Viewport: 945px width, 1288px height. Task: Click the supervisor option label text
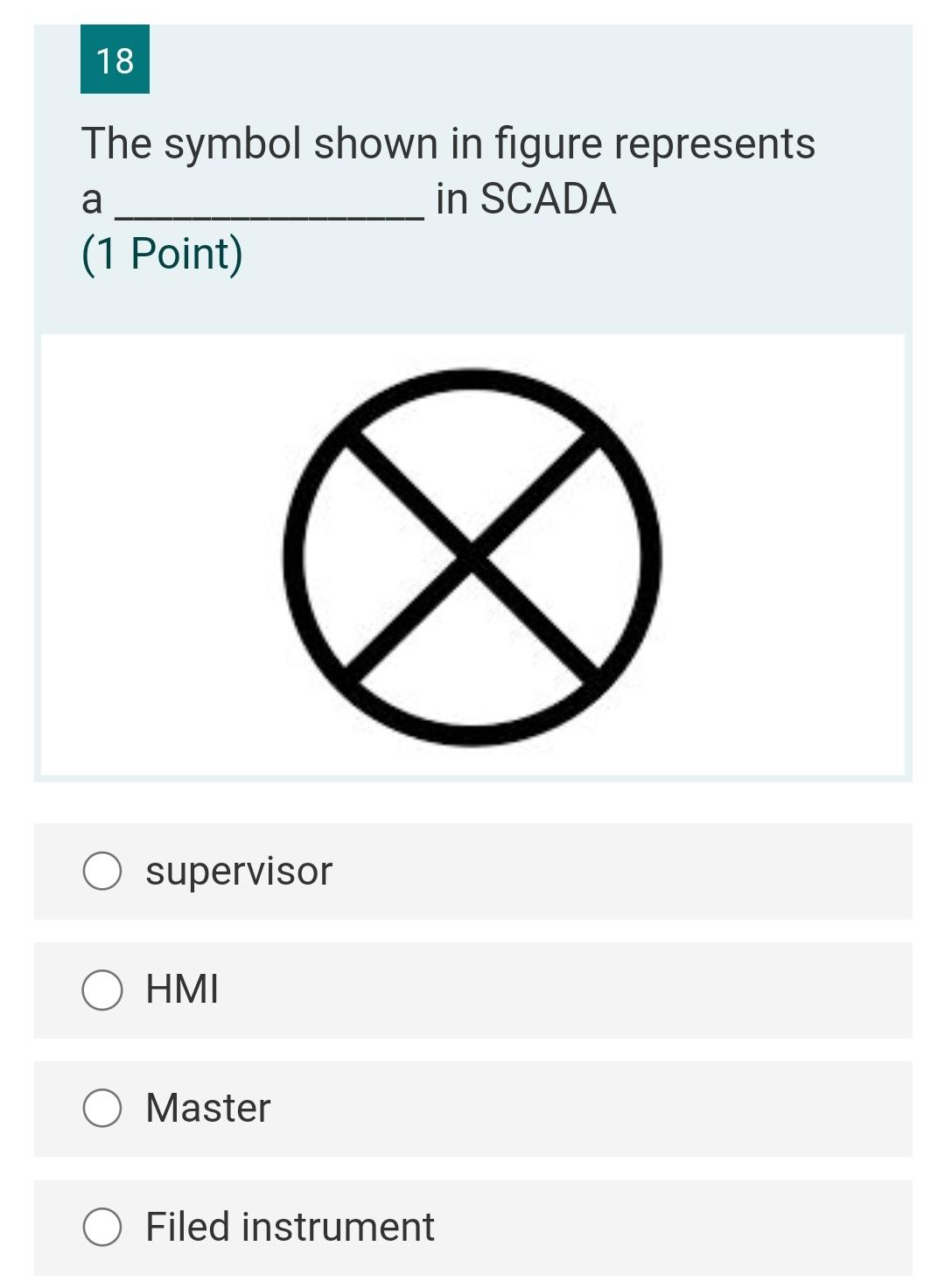[237, 871]
